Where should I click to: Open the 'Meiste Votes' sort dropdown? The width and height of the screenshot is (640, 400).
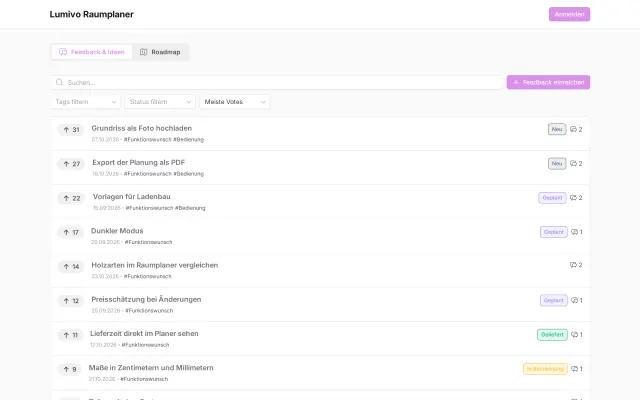(x=235, y=102)
